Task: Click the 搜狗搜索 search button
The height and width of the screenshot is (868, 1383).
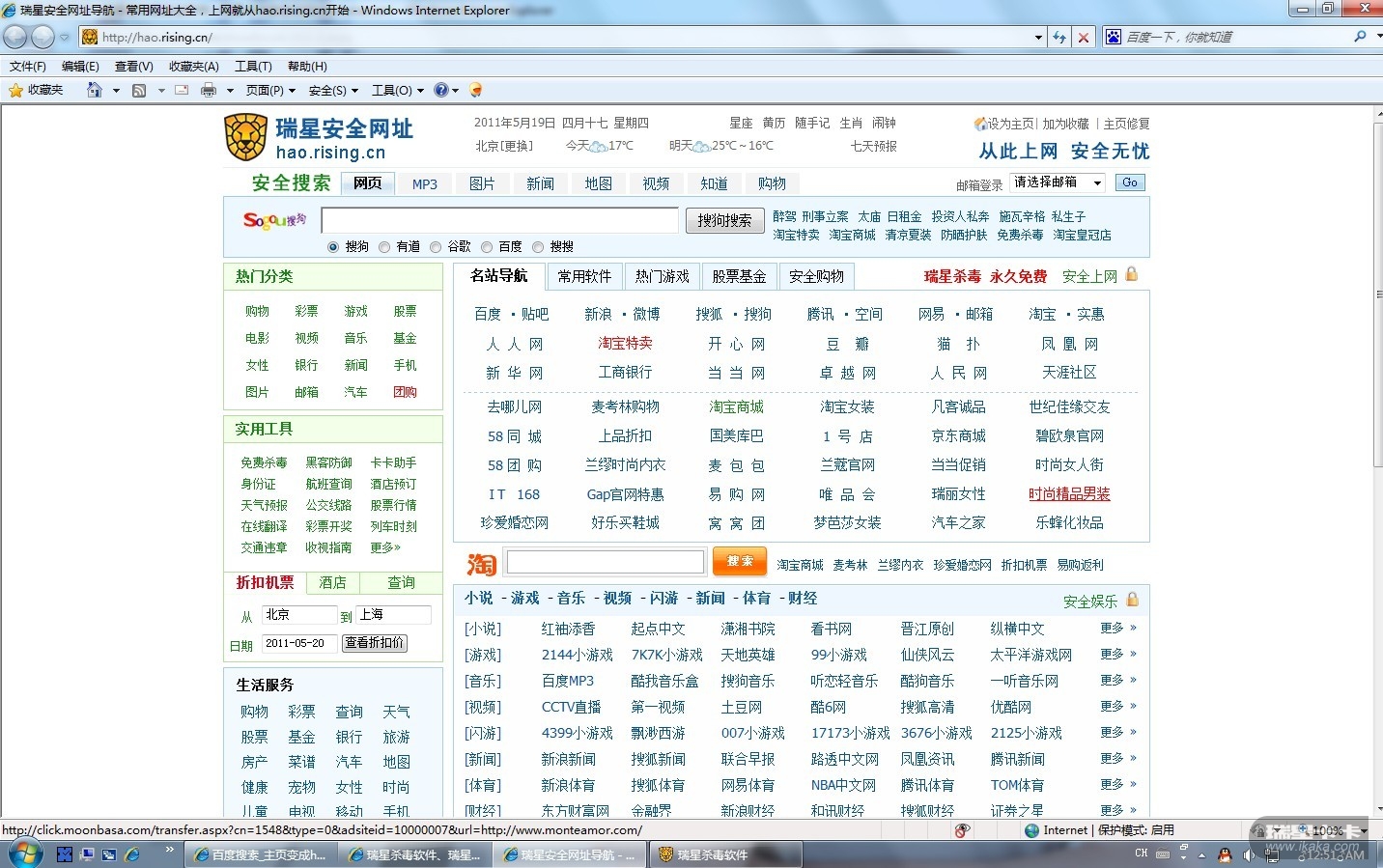Action: [x=724, y=220]
